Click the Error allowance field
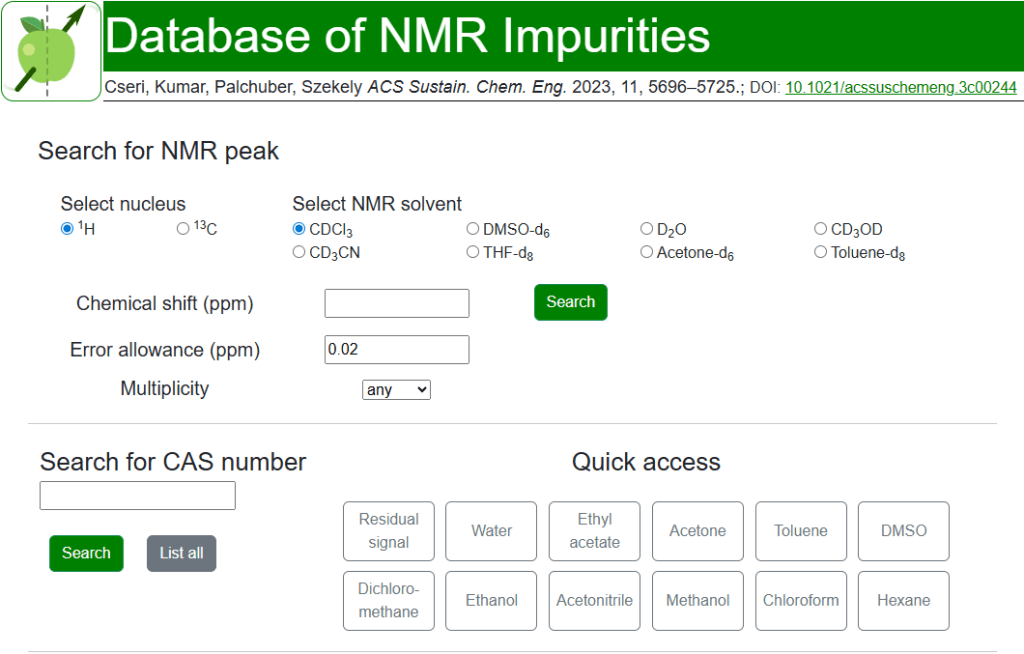 (397, 350)
